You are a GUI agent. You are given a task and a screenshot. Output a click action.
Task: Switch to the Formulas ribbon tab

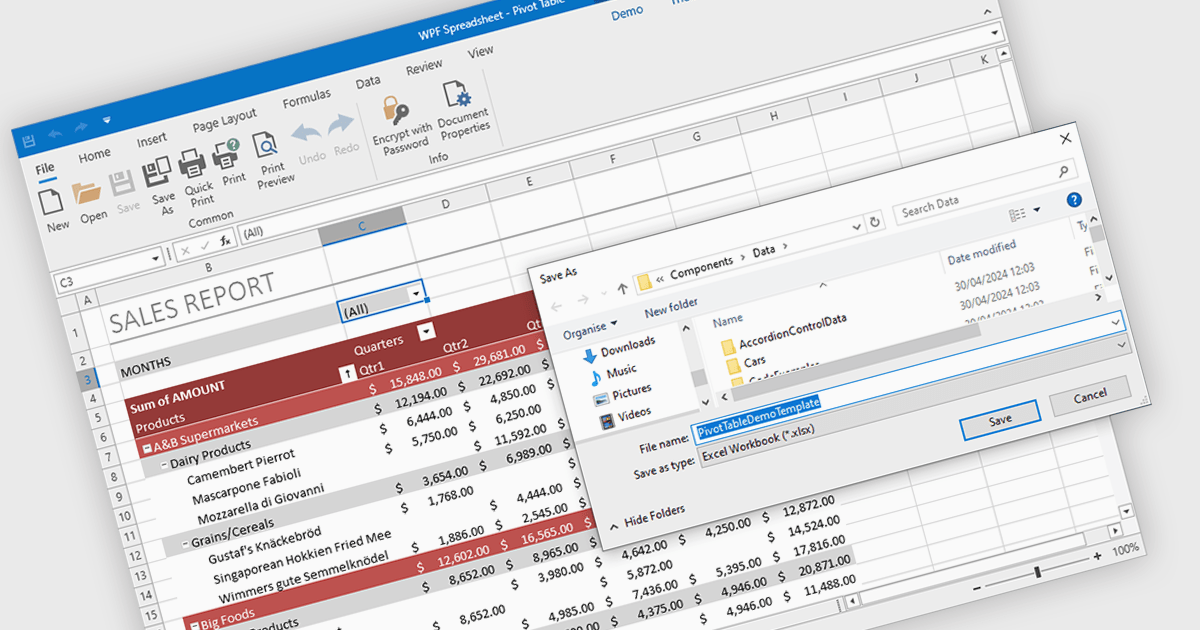(306, 98)
